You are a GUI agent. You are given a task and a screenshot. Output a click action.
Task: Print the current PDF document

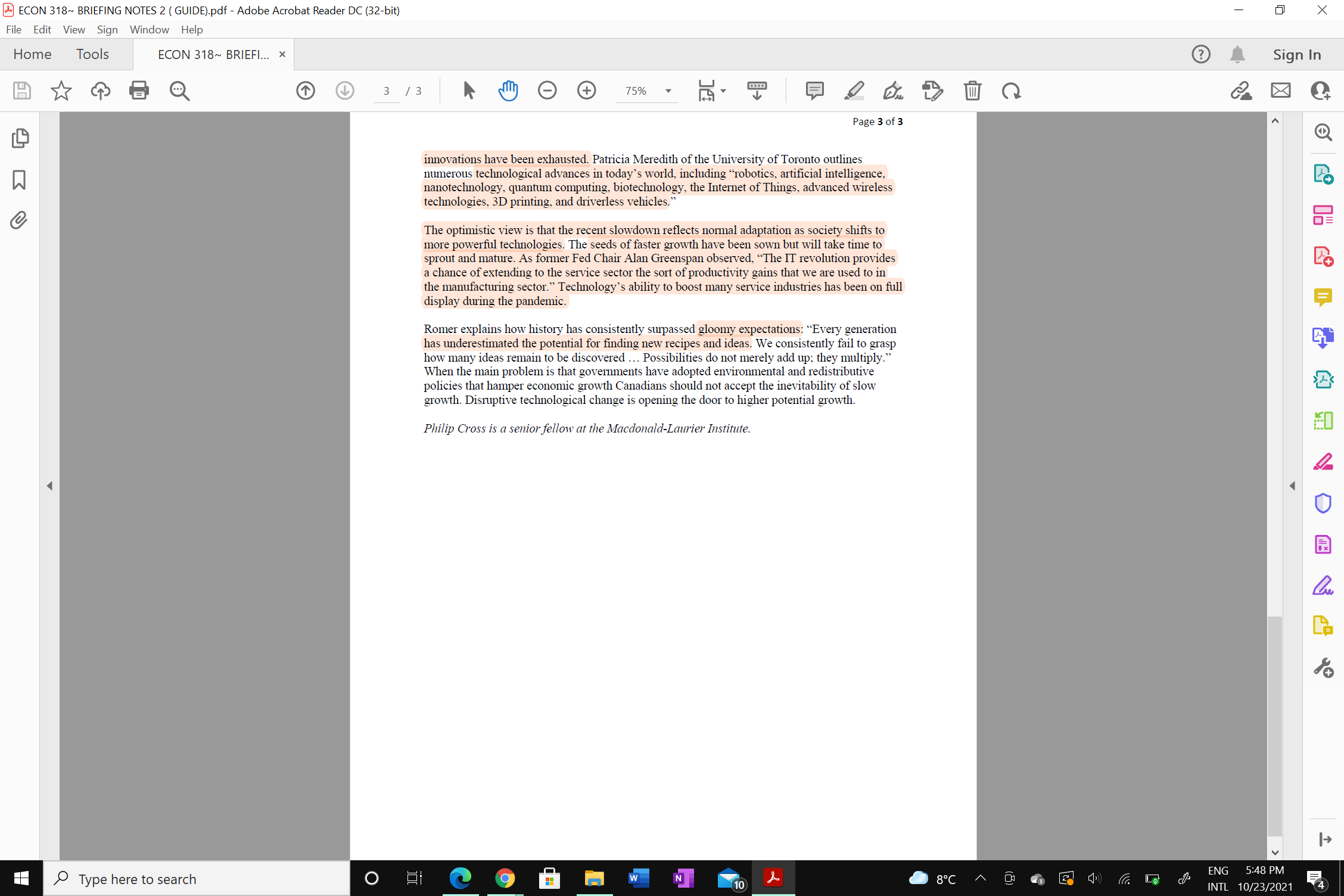[x=139, y=91]
